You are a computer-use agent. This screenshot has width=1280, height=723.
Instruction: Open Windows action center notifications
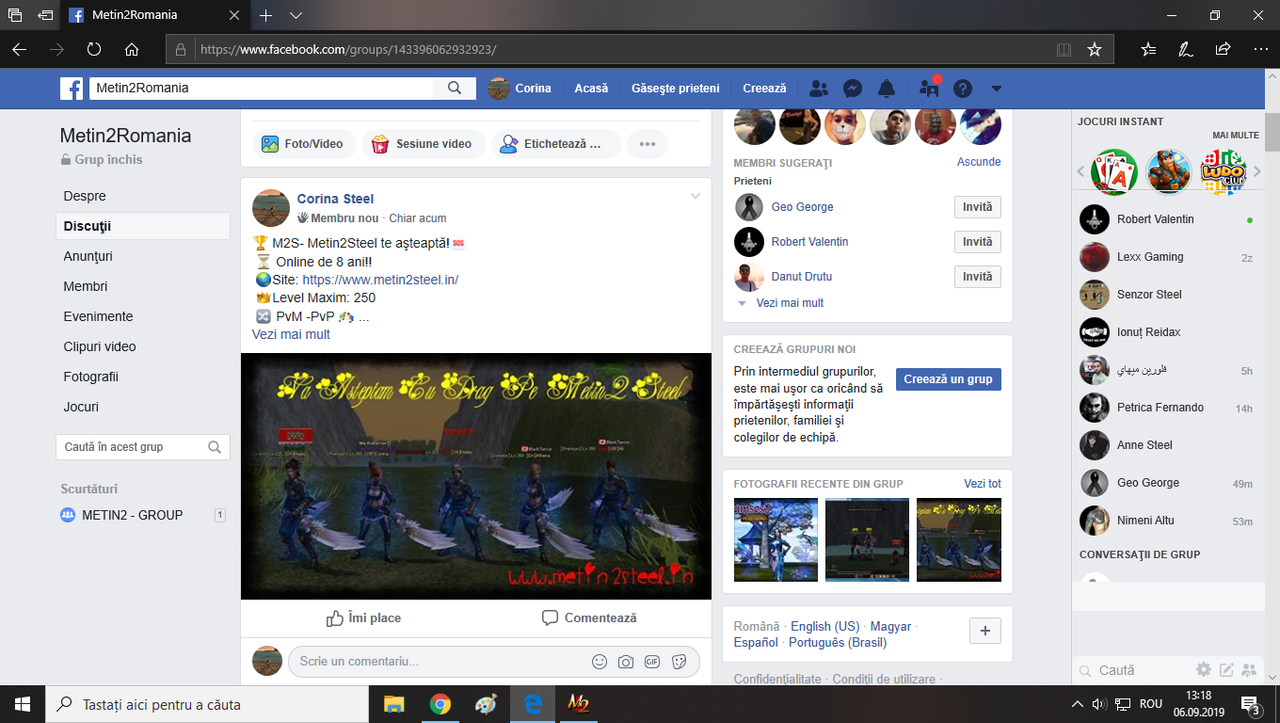coord(1250,704)
